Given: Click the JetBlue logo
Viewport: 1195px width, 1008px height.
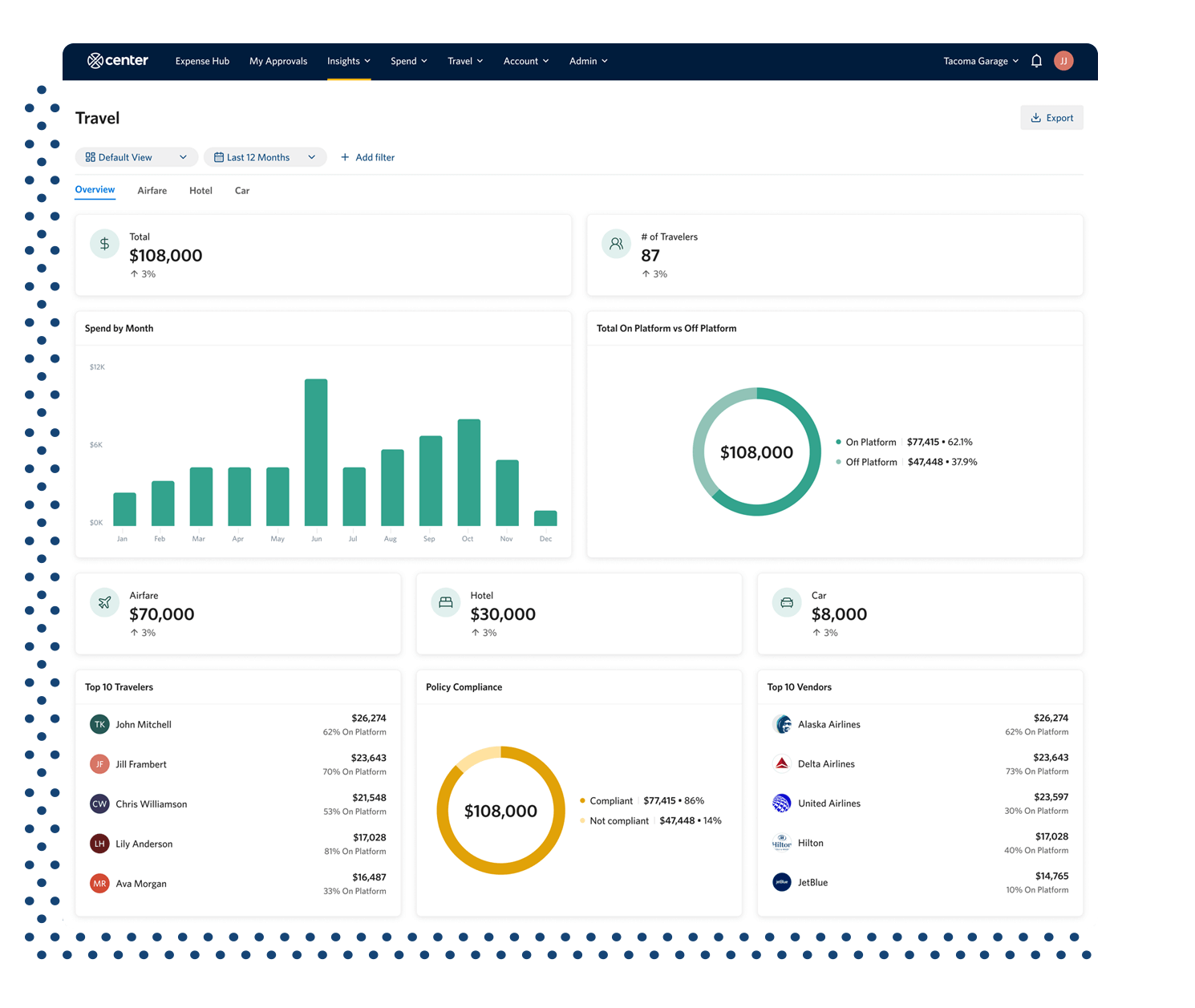Looking at the screenshot, I should (782, 882).
